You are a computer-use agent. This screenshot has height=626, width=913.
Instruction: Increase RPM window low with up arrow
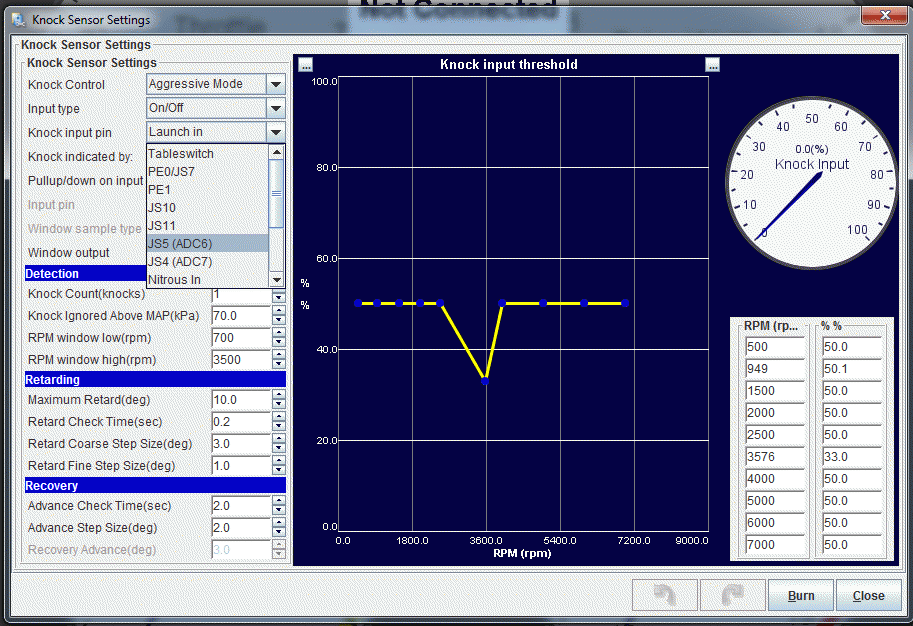pos(279,334)
